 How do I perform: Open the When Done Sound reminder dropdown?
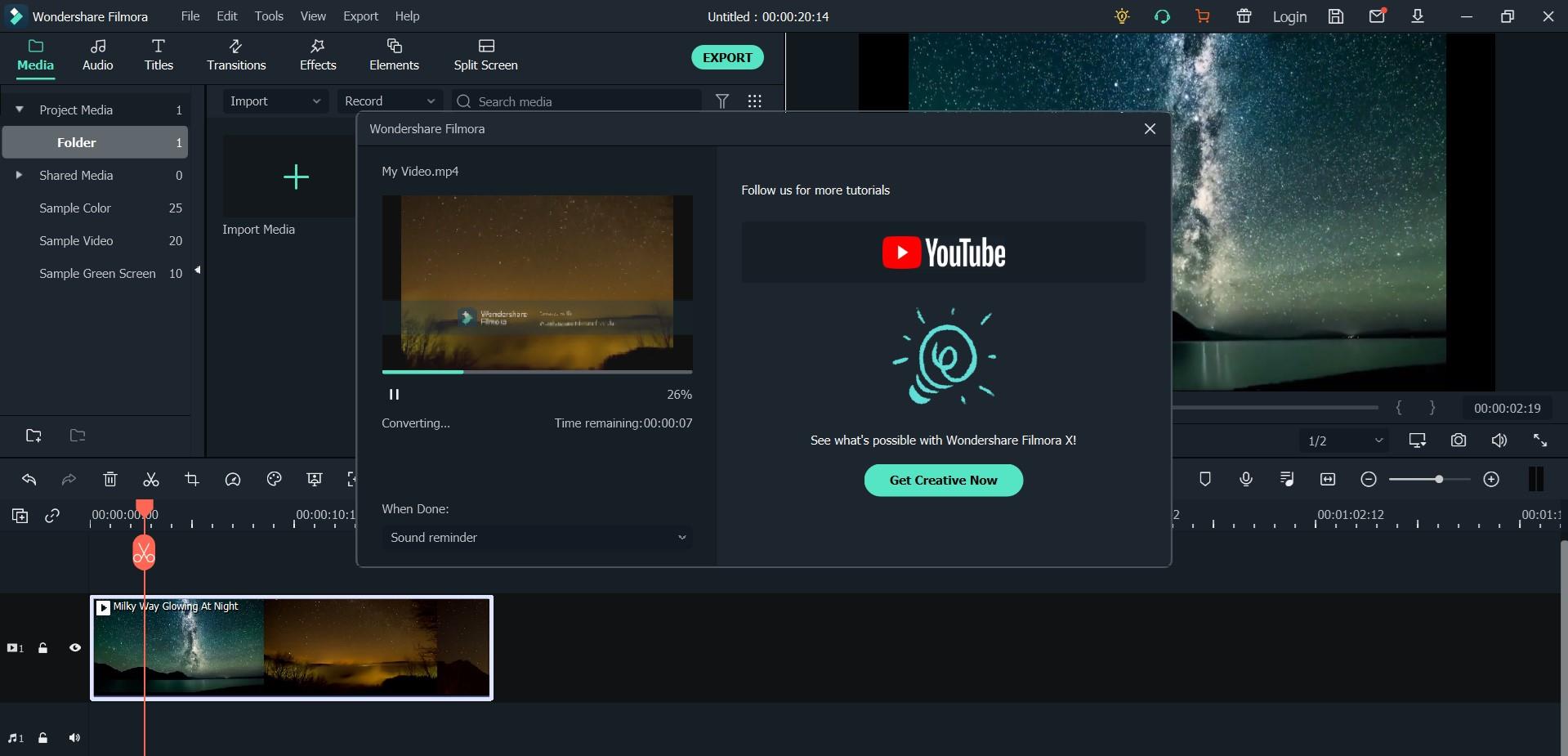pos(537,538)
